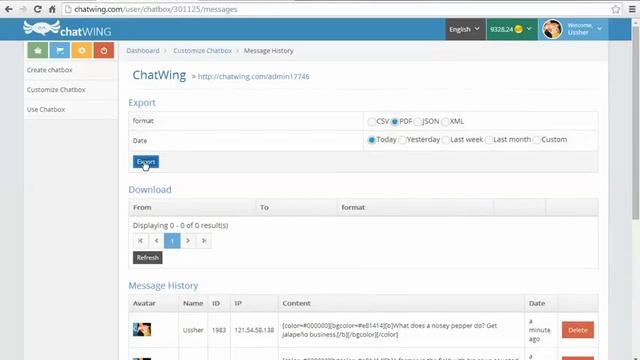Choose Today date range
640x360 pixels.
click(371, 140)
